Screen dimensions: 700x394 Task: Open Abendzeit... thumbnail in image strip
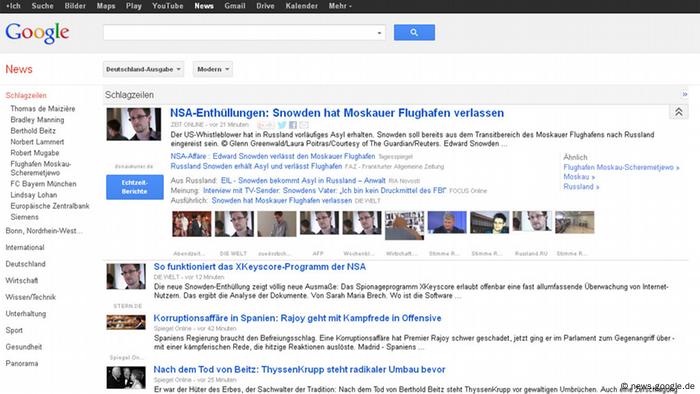(192, 224)
